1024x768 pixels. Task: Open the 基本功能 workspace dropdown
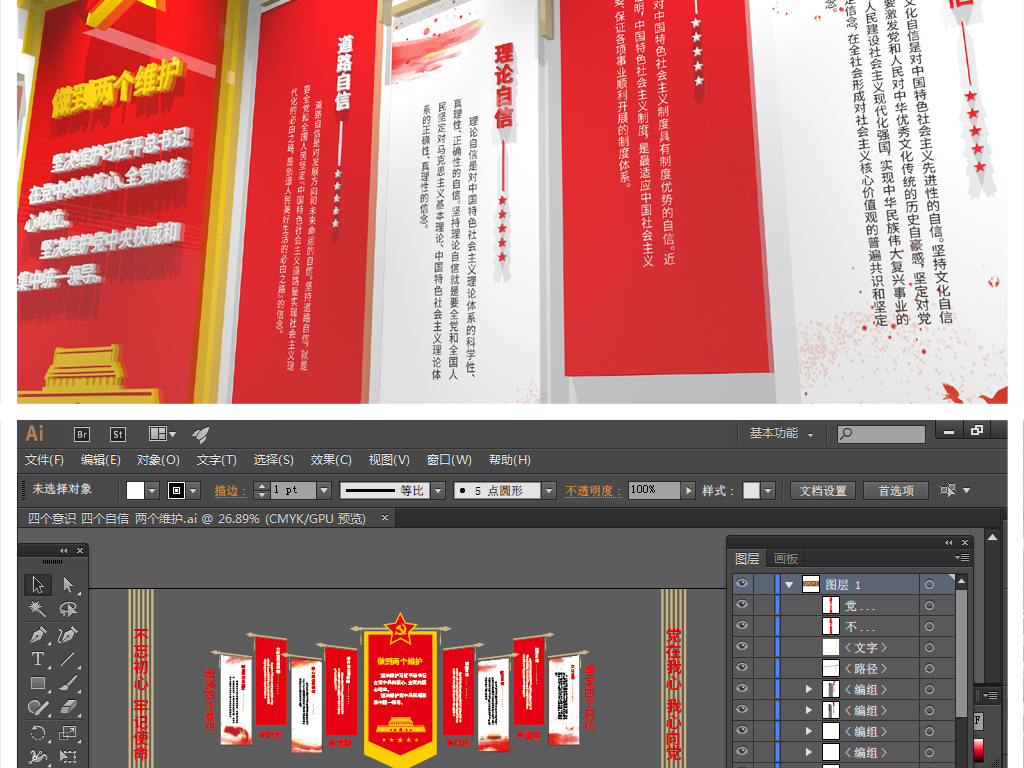point(781,434)
